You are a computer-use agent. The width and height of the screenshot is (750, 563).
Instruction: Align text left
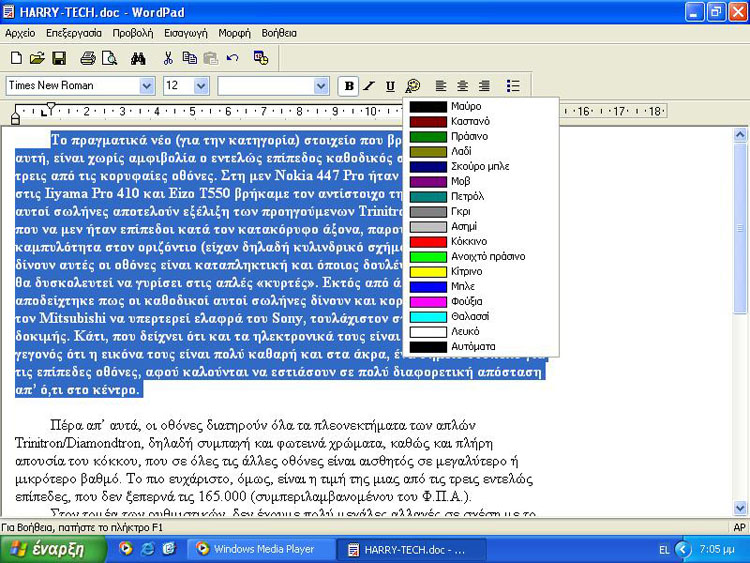coord(441,86)
